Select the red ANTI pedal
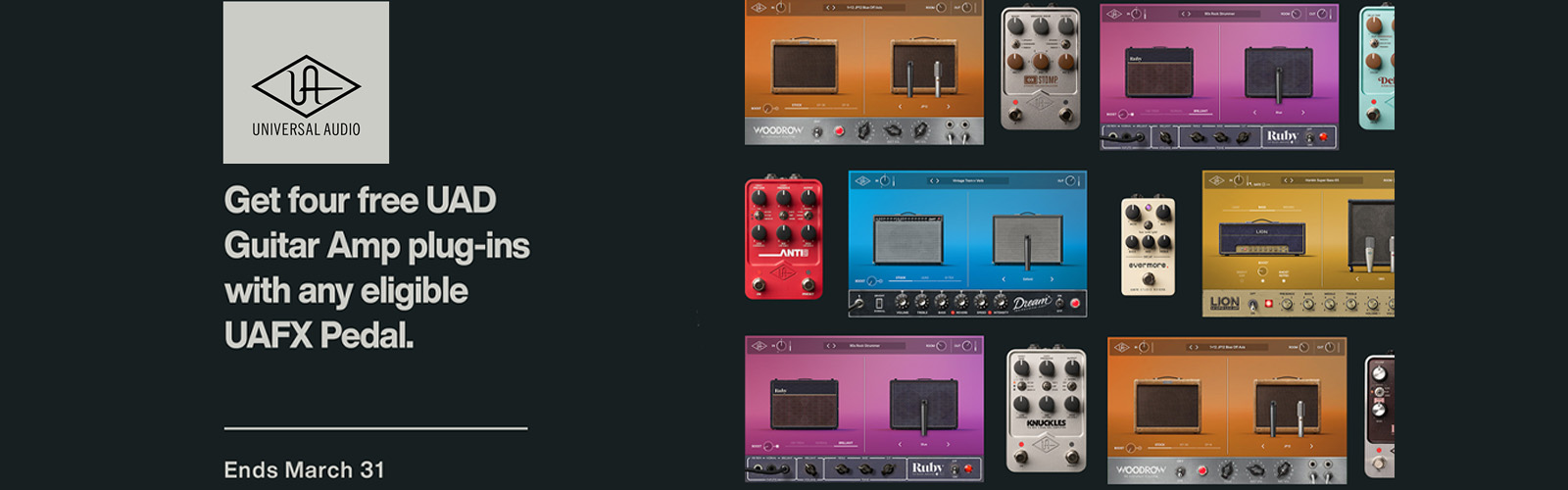1568x490 pixels. 783,236
